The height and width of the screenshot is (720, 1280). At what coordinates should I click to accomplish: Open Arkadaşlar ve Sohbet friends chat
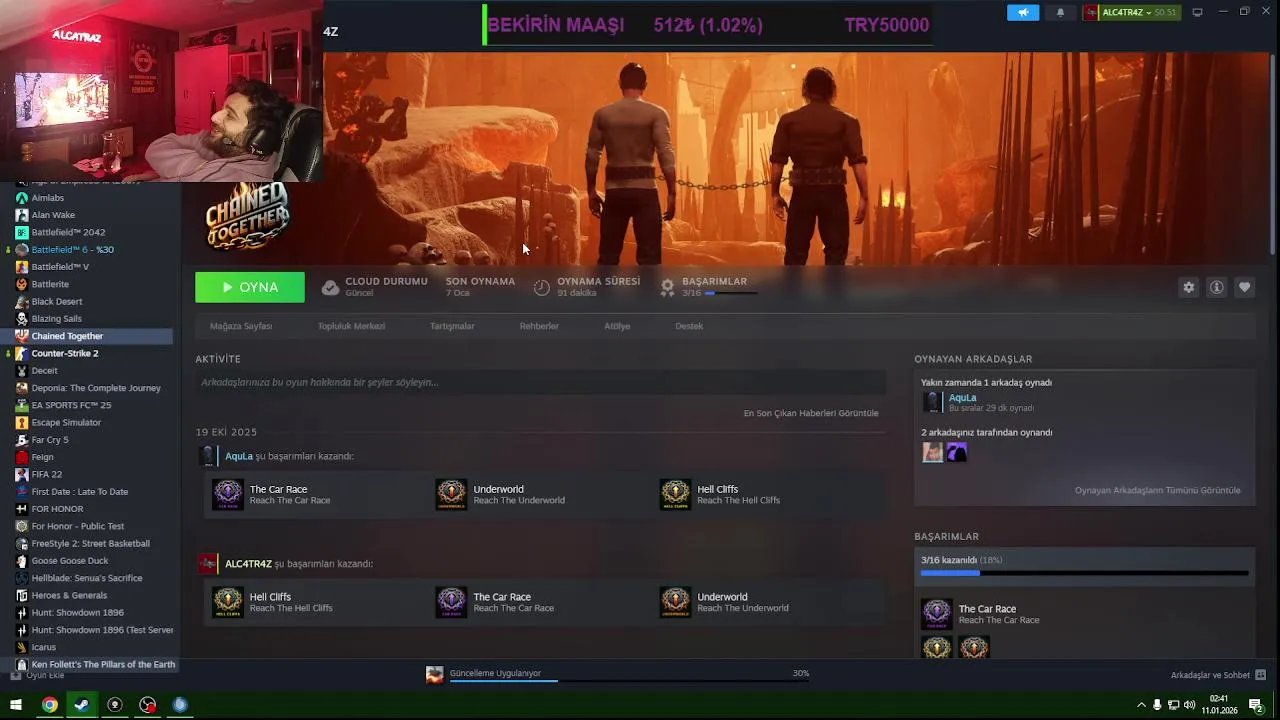[1218, 675]
